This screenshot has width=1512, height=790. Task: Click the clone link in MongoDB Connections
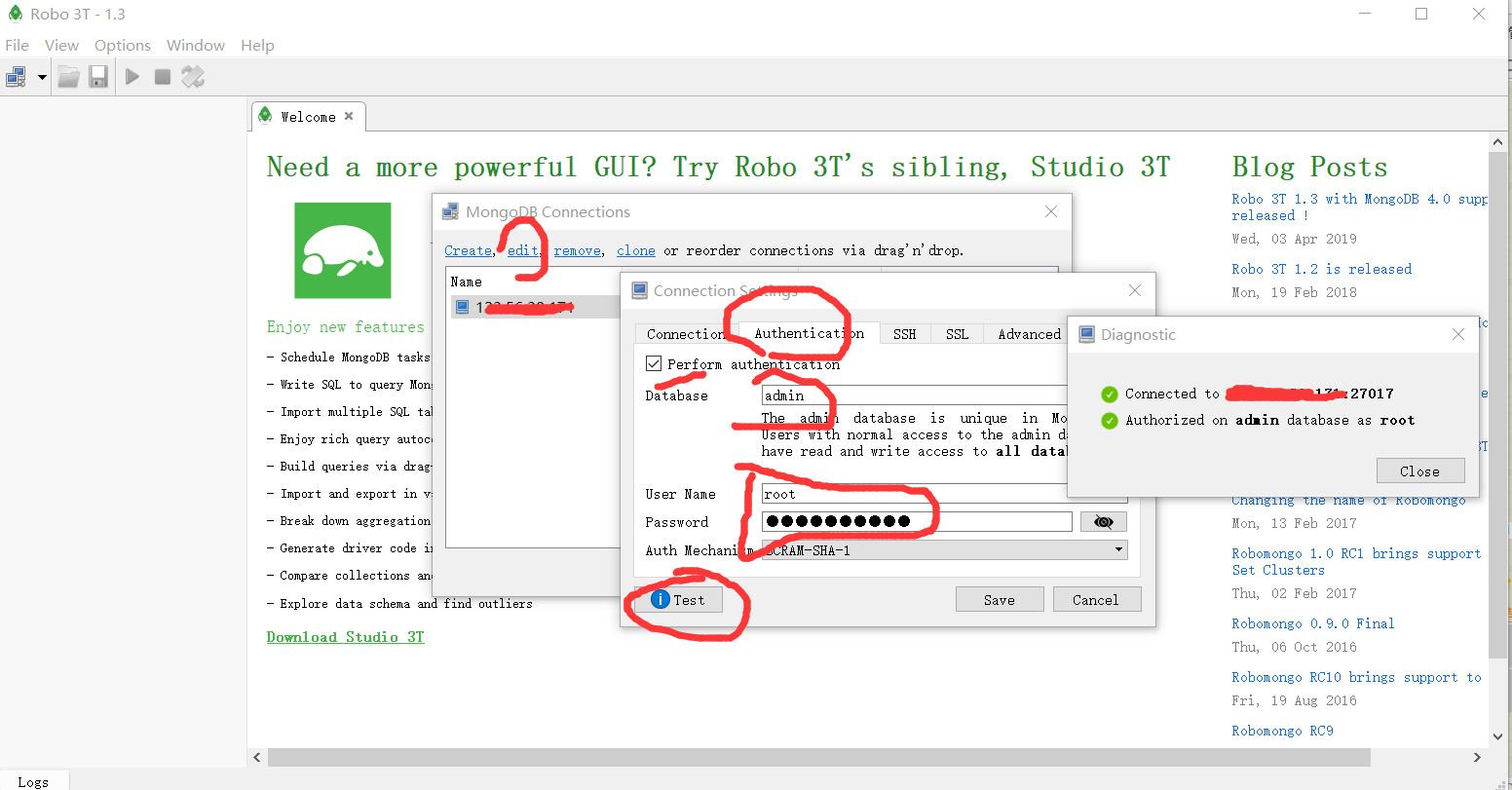[x=636, y=250]
